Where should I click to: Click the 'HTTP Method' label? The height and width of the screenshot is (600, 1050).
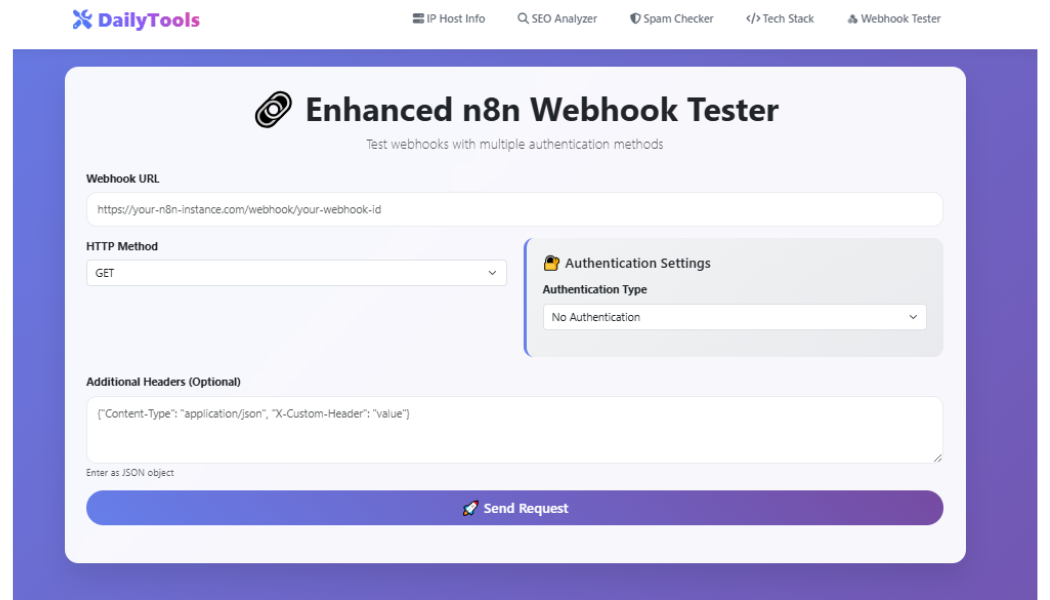[122, 246]
